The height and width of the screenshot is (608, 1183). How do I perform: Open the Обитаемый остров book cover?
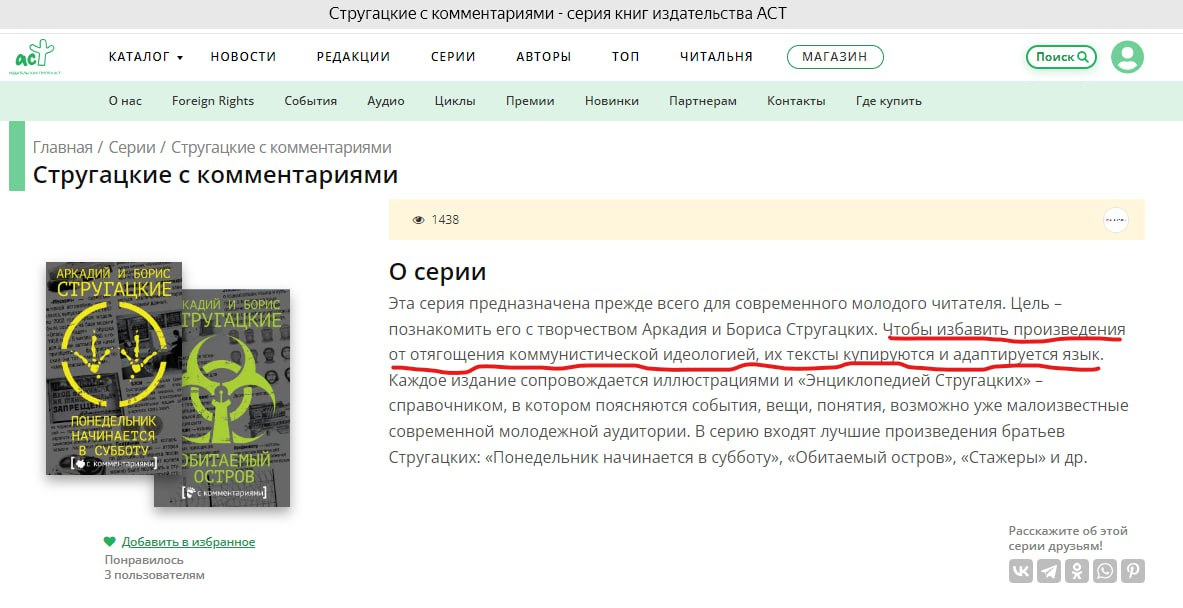coord(236,398)
